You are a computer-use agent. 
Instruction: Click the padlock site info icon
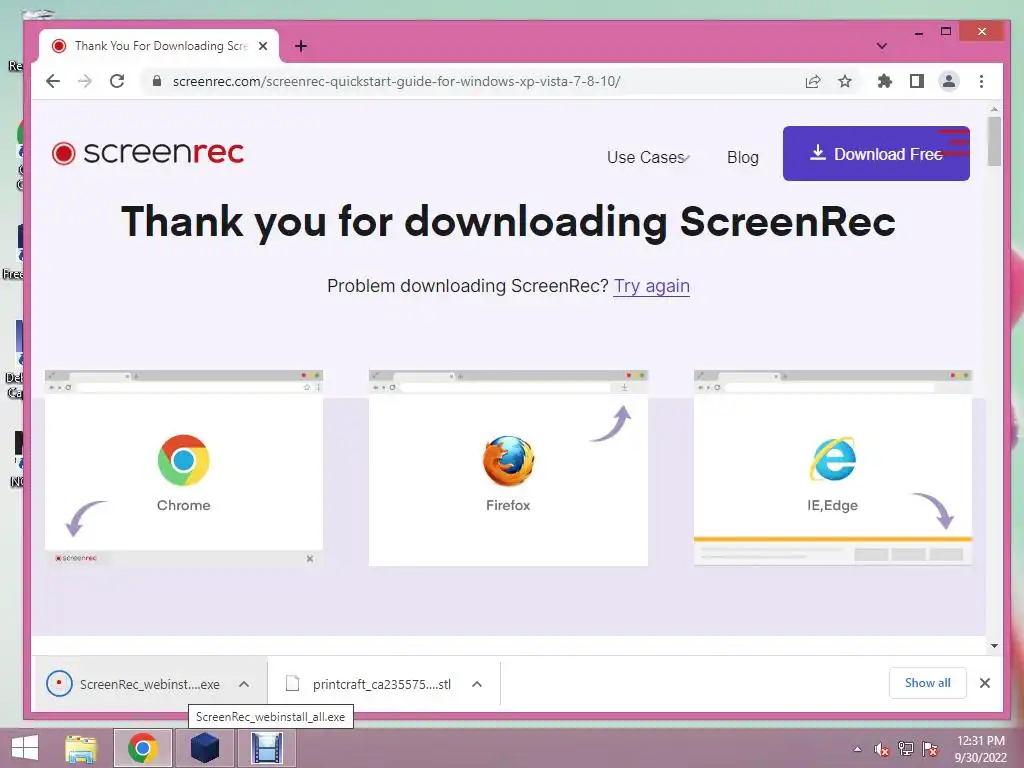(156, 81)
